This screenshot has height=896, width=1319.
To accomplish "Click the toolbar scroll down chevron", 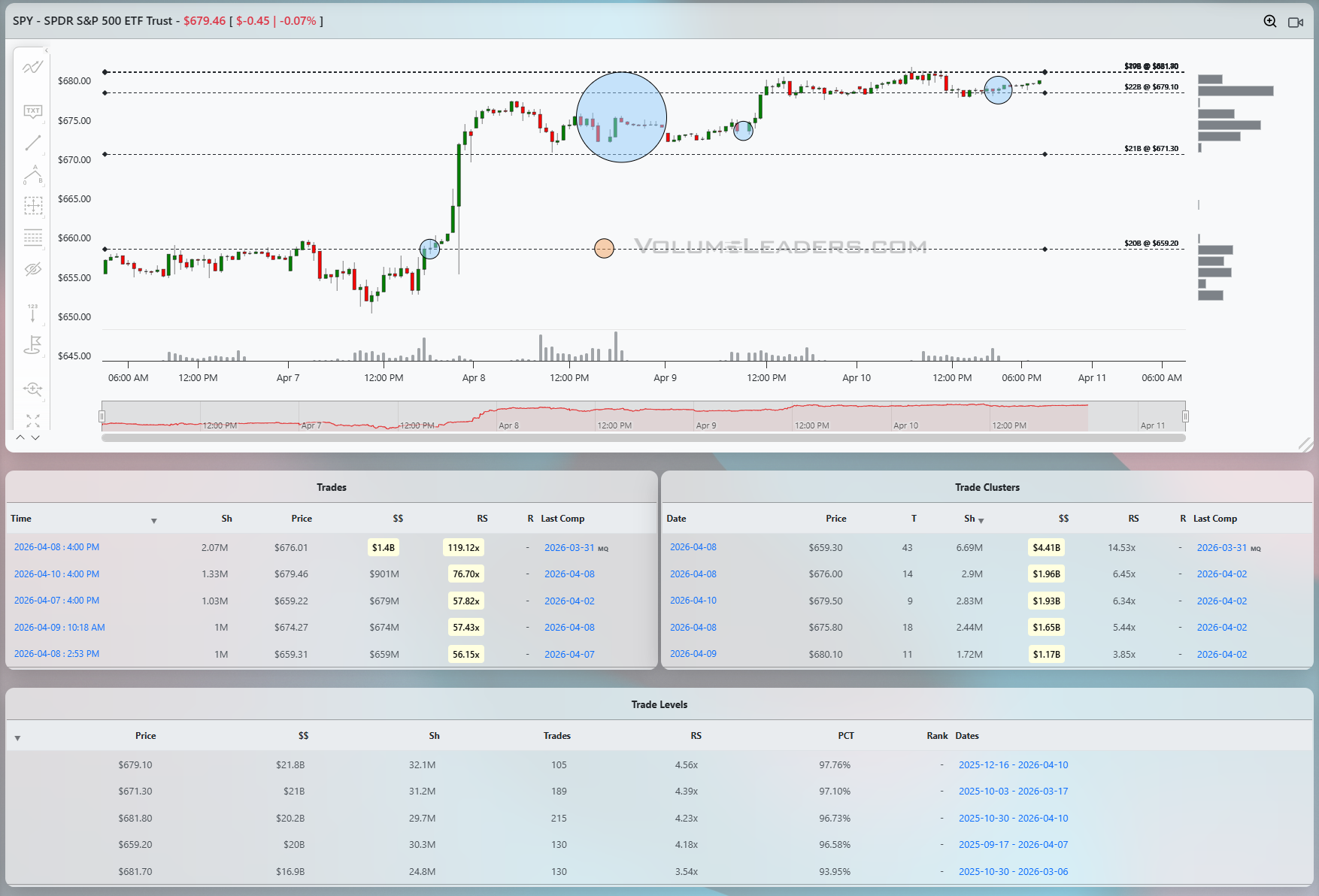I will click(35, 437).
